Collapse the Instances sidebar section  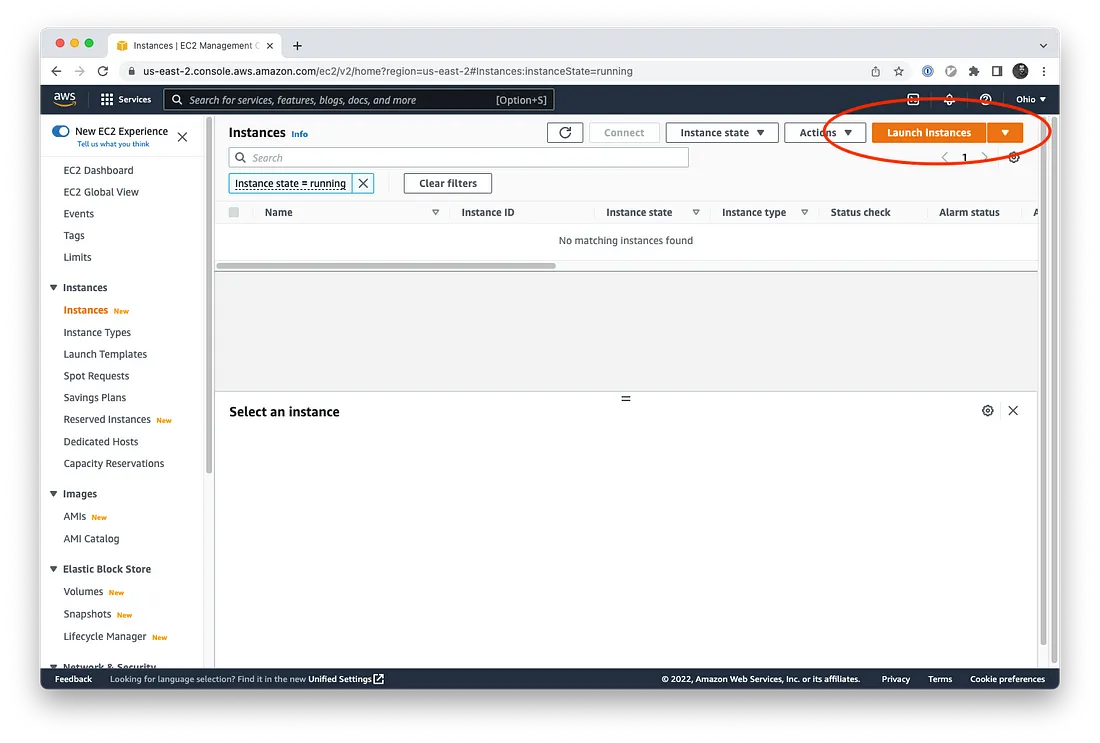[x=53, y=288]
